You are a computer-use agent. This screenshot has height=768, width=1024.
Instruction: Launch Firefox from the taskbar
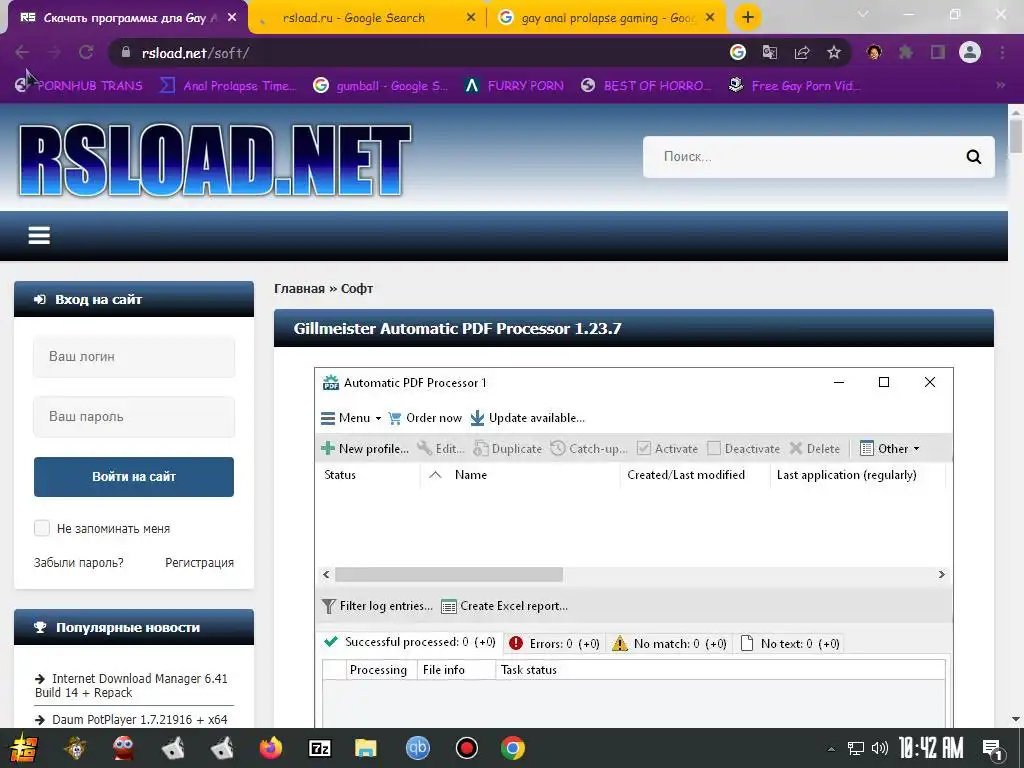point(271,748)
